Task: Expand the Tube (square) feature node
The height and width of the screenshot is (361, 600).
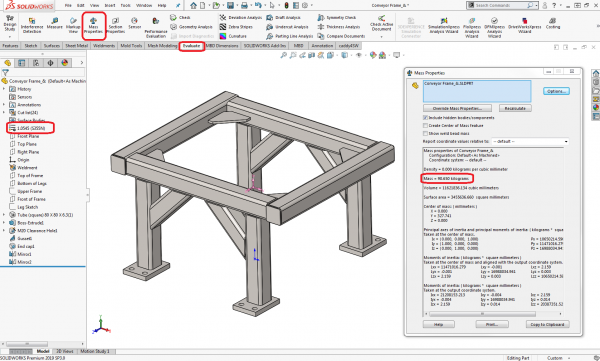Action: click(x=4, y=215)
